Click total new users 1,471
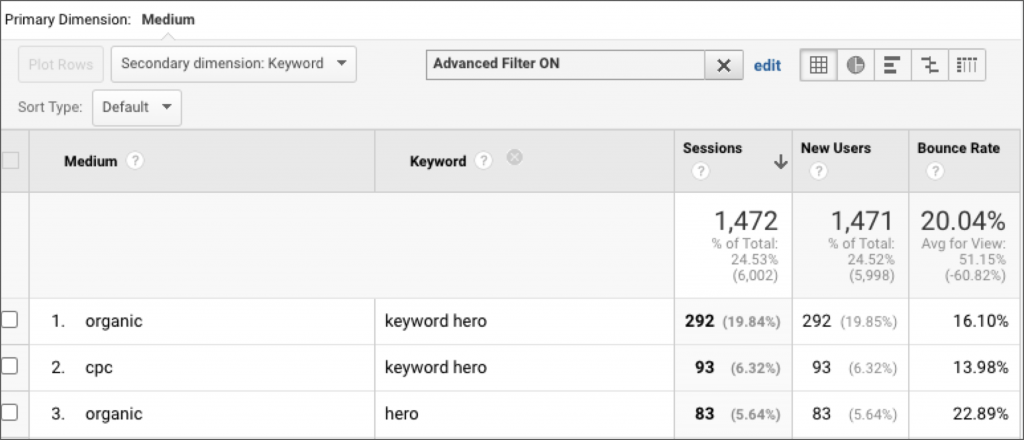The width and height of the screenshot is (1024, 440). pyautogui.click(x=861, y=221)
